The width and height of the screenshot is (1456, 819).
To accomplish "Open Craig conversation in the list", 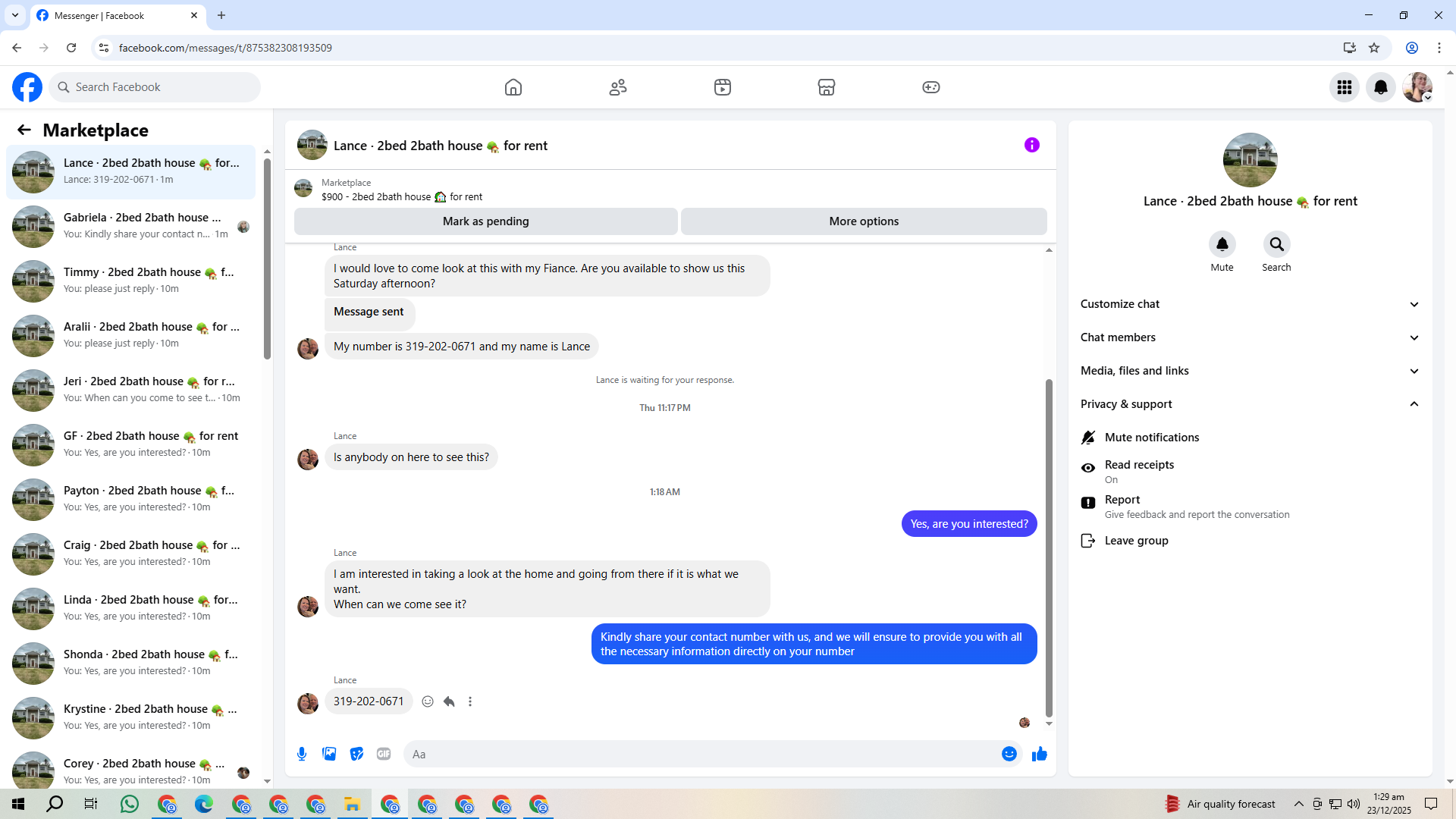I will 131,554.
